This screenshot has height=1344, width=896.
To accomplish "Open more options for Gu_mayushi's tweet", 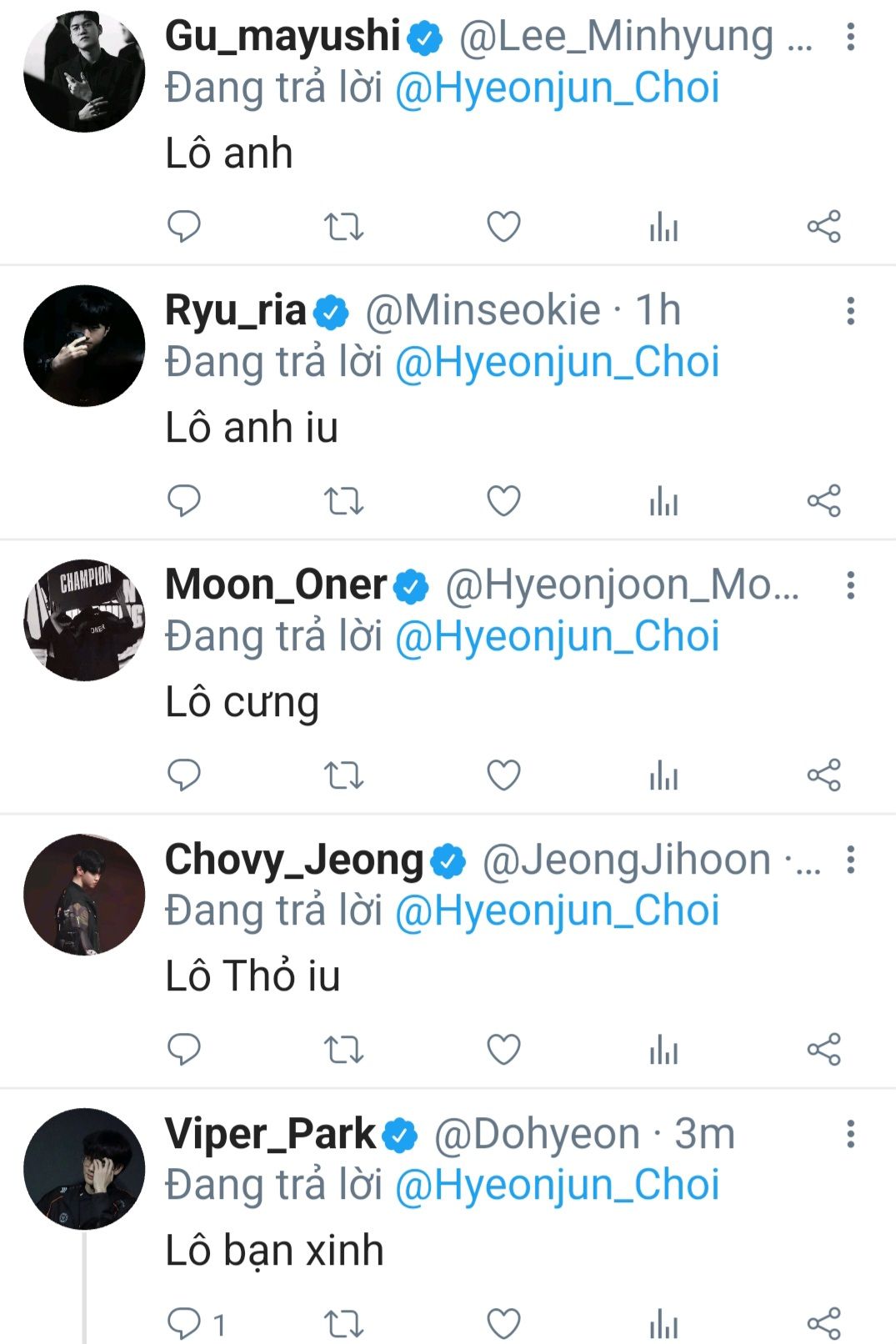I will click(x=850, y=37).
